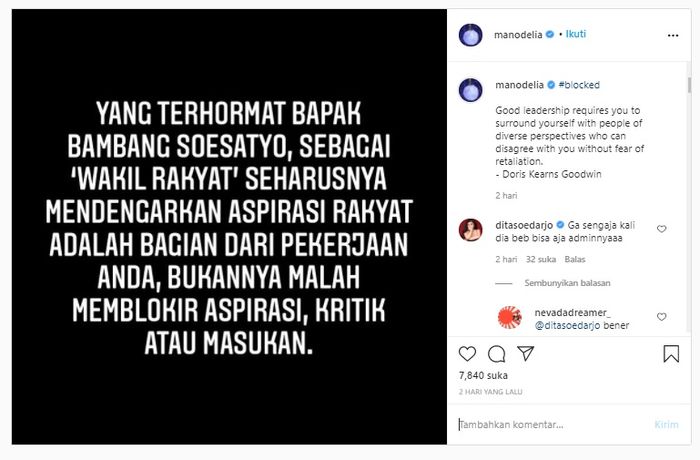Open manodelia profile picture in header
The width and height of the screenshot is (700, 460).
click(x=471, y=35)
